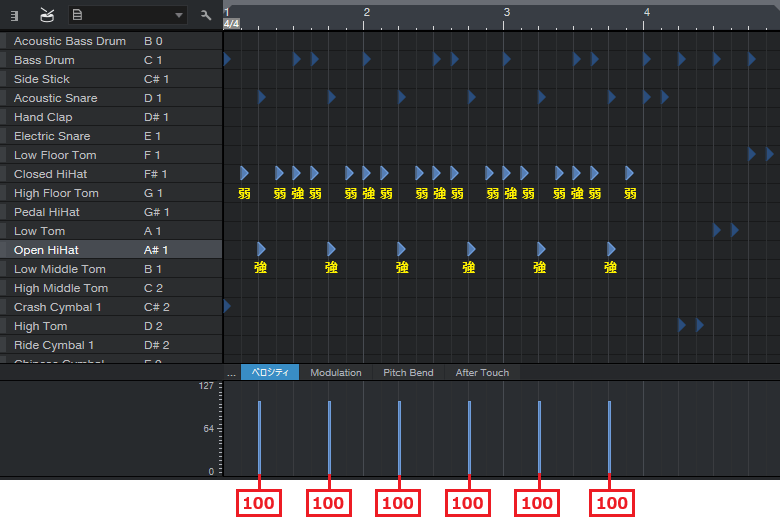Select the first Bass Drum note at bar 1
The width and height of the screenshot is (780, 520).
click(227, 60)
